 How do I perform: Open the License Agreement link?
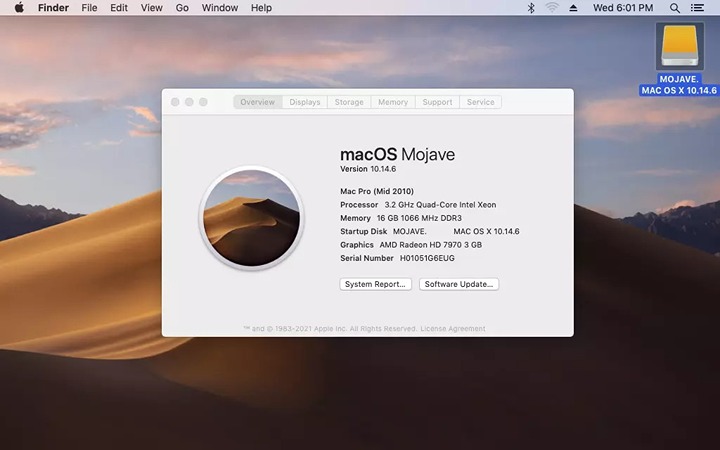point(452,329)
